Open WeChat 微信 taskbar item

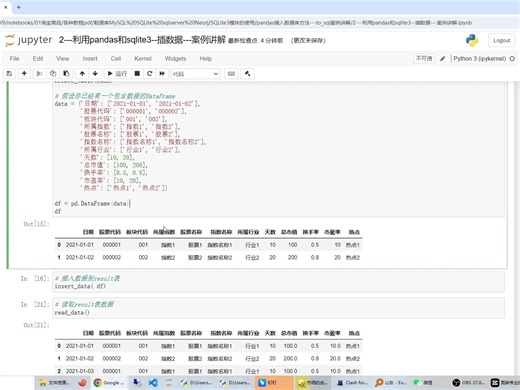(x=424, y=383)
